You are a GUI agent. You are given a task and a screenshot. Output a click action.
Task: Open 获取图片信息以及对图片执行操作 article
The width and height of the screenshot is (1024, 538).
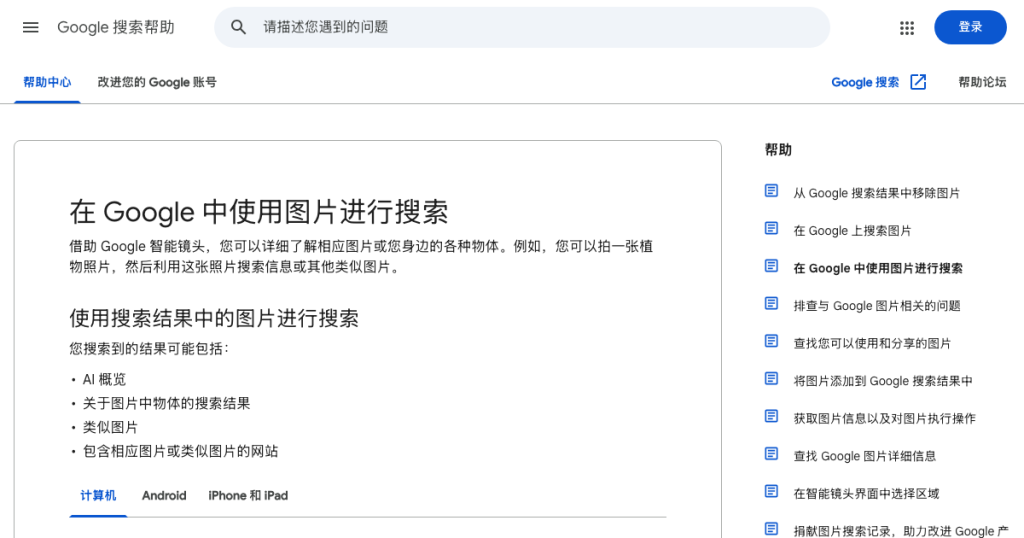(884, 419)
